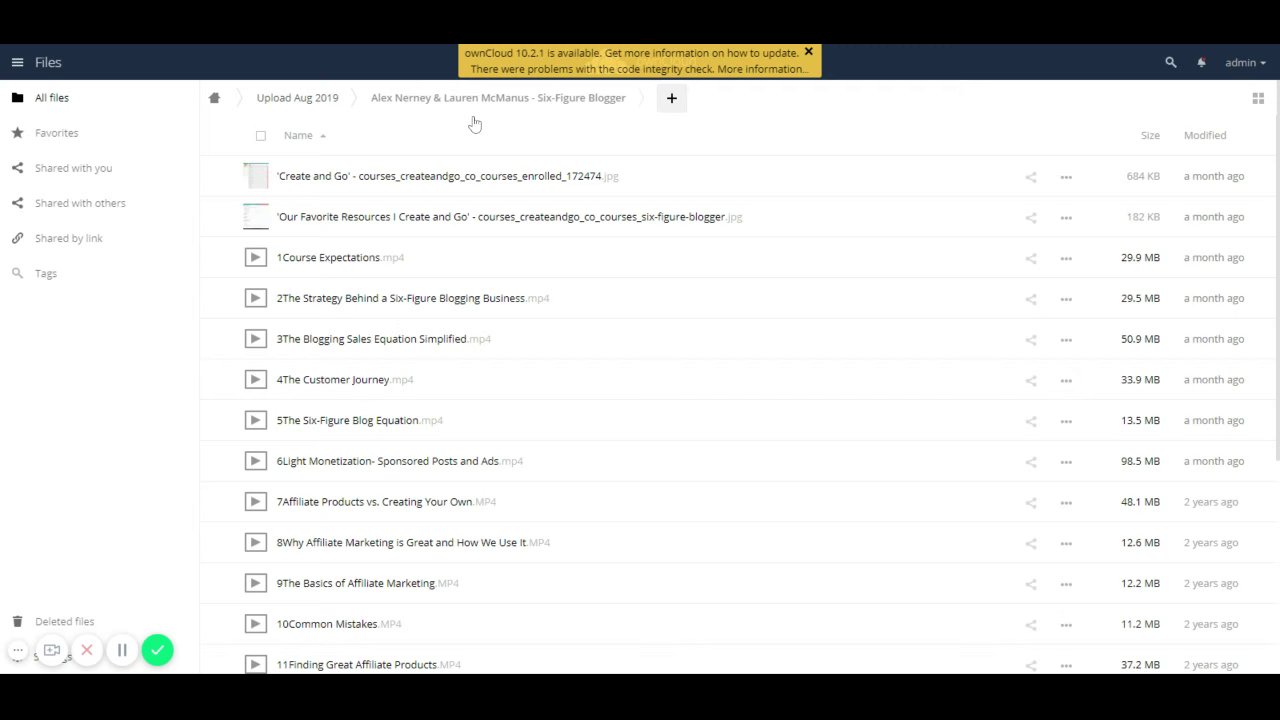1280x720 pixels.
Task: Switch to grid view
Action: click(1258, 98)
